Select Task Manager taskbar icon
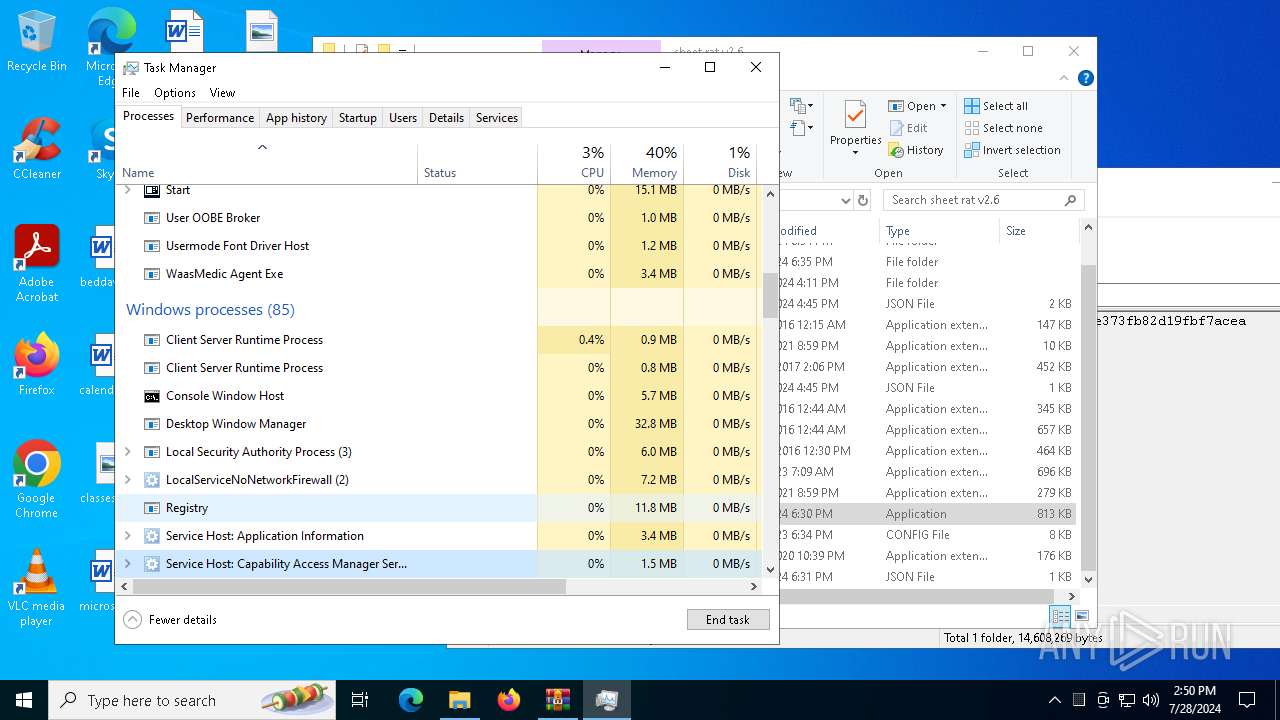The width and height of the screenshot is (1280, 720). [x=606, y=700]
